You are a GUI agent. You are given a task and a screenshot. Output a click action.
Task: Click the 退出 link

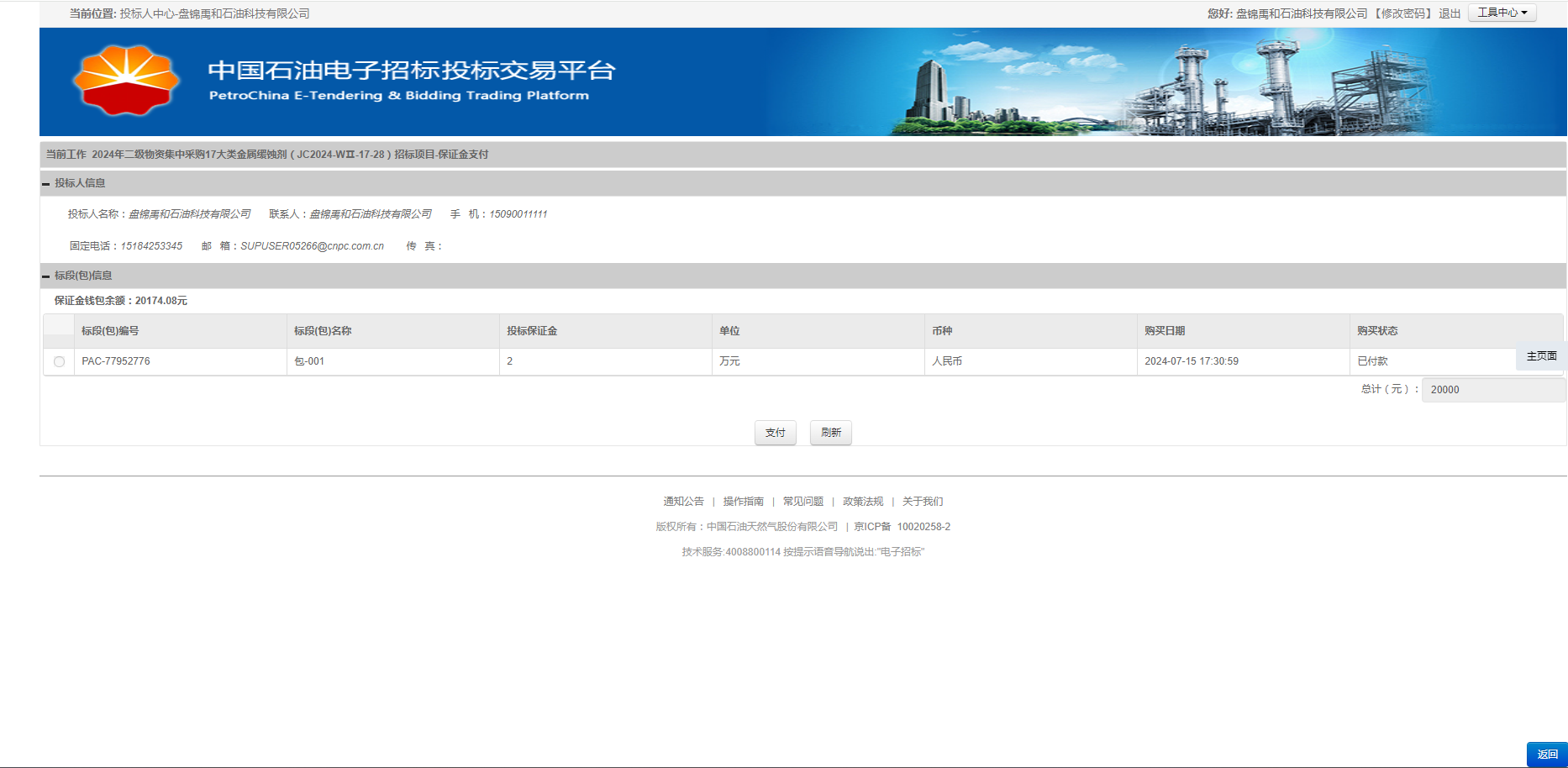point(1450,13)
